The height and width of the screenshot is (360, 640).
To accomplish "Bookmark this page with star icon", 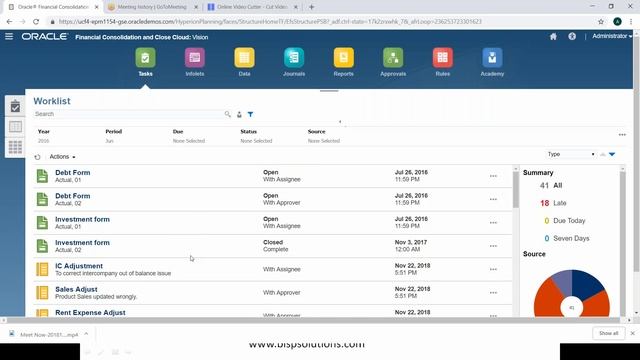I will pos(601,22).
